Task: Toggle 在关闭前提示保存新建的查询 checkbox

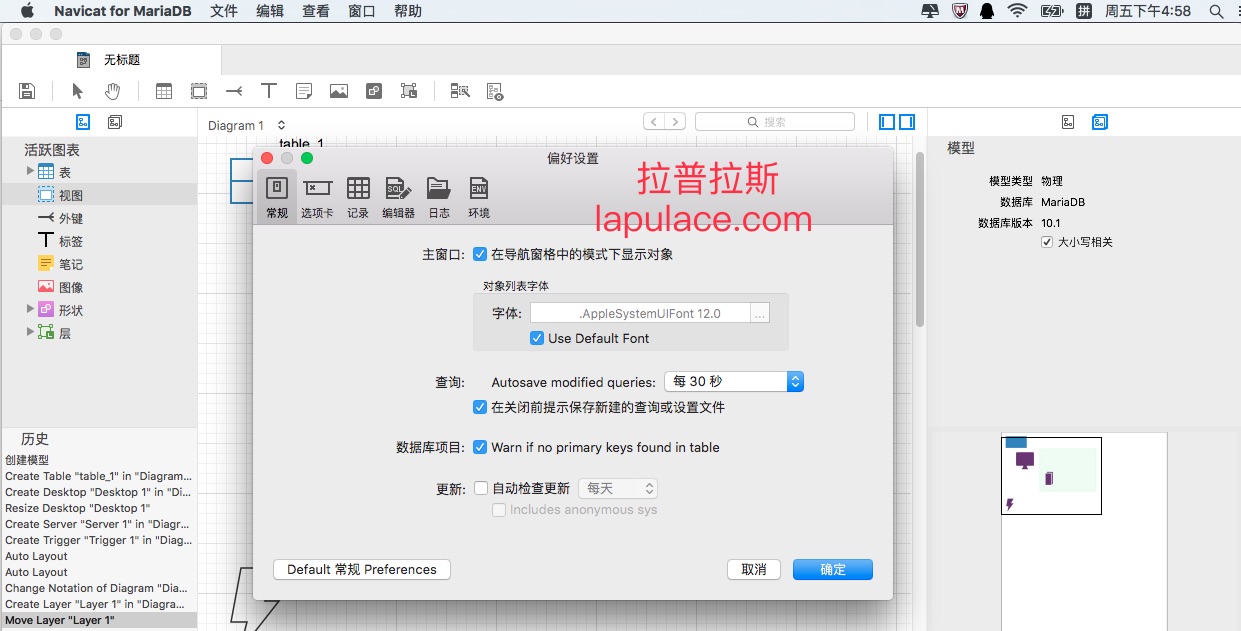Action: click(480, 407)
